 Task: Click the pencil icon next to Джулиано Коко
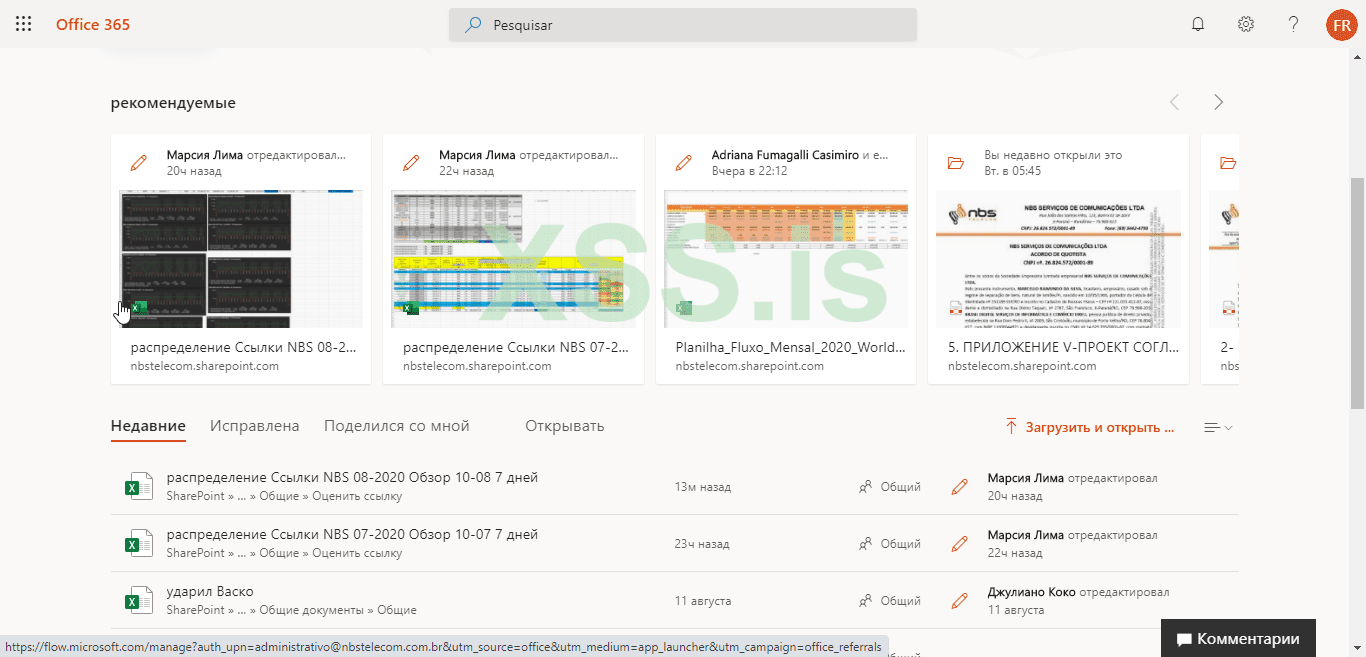click(x=959, y=600)
